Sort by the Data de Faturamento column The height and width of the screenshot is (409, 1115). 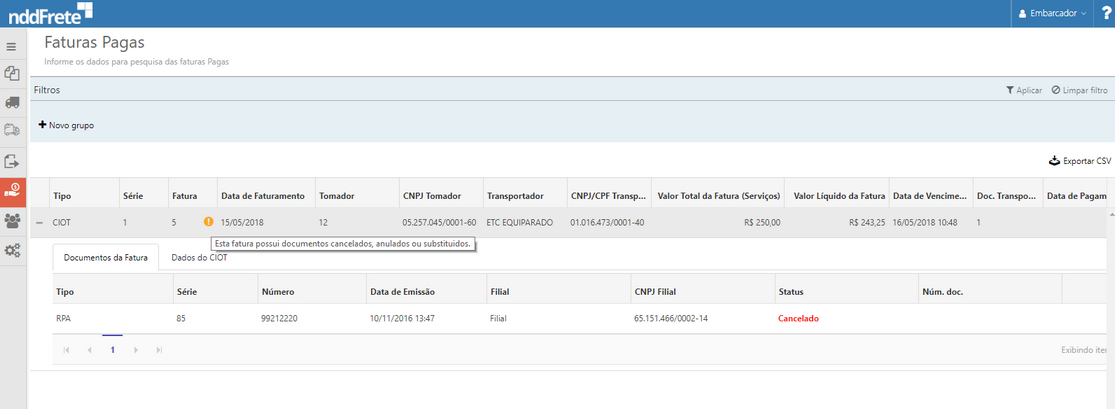[x=262, y=196]
